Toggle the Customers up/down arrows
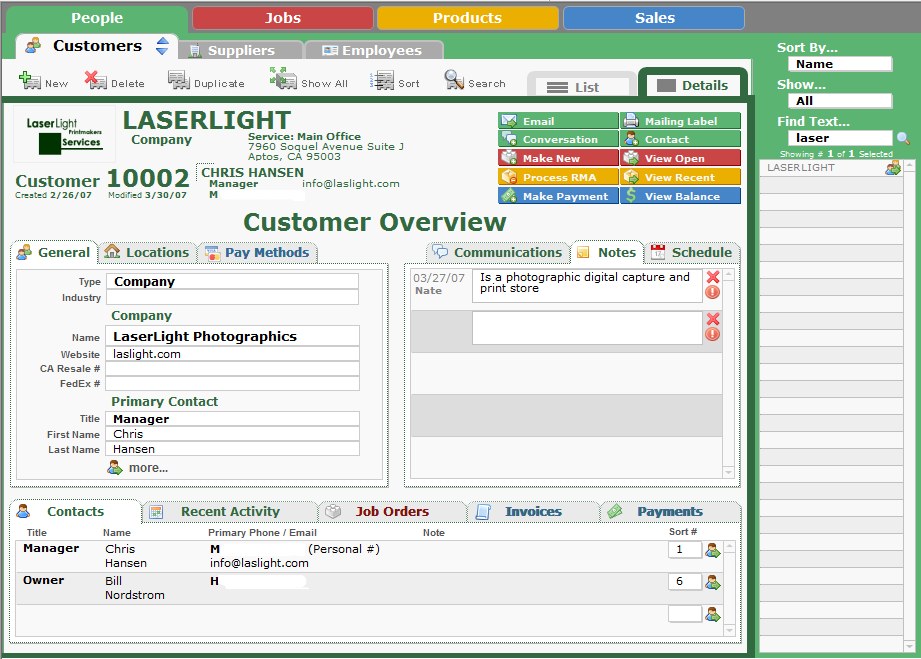Viewport: 921px width, 659px height. [x=163, y=46]
